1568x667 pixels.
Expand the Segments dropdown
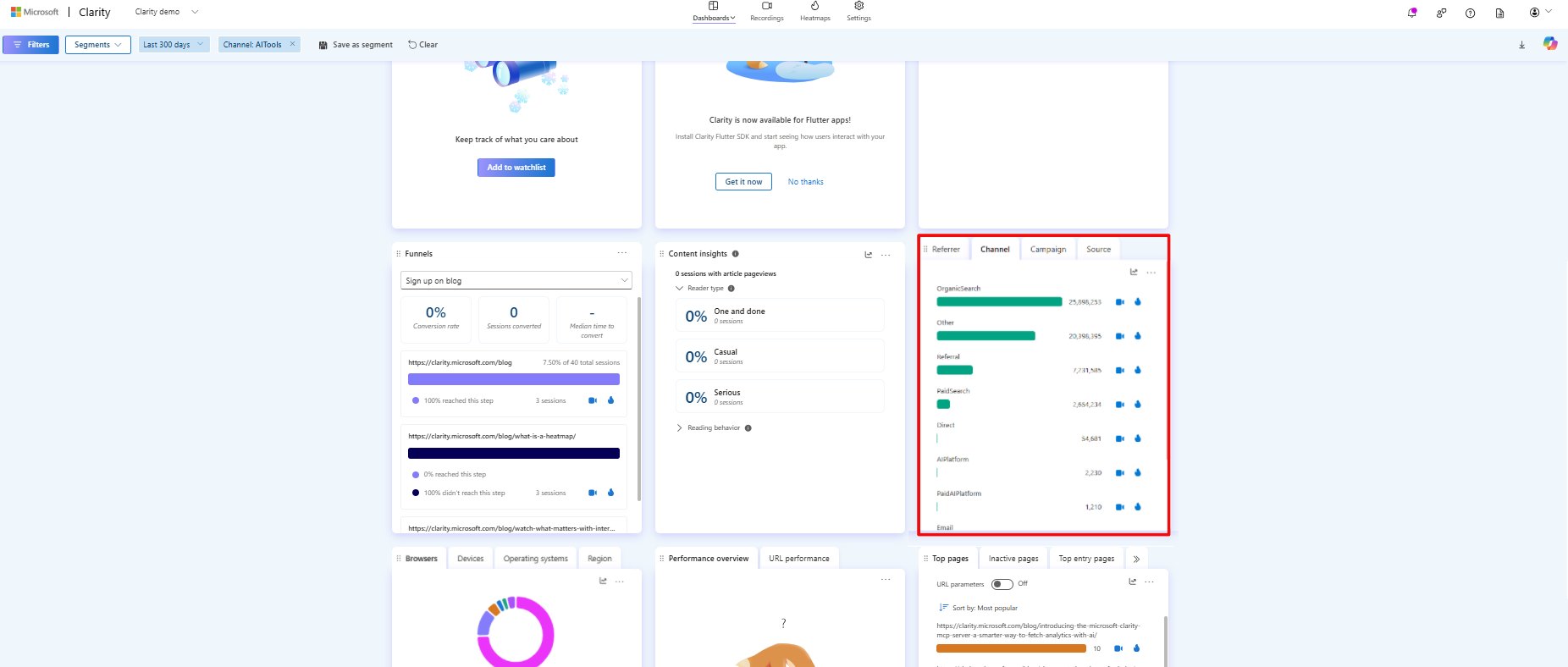[100, 45]
